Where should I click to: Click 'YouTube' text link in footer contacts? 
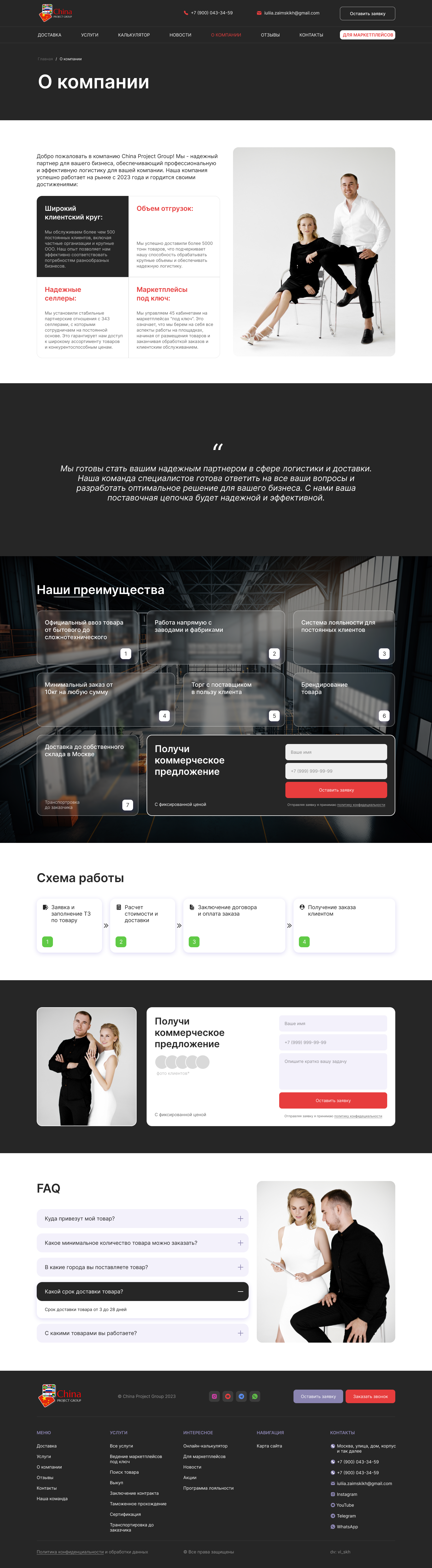[x=345, y=1505]
